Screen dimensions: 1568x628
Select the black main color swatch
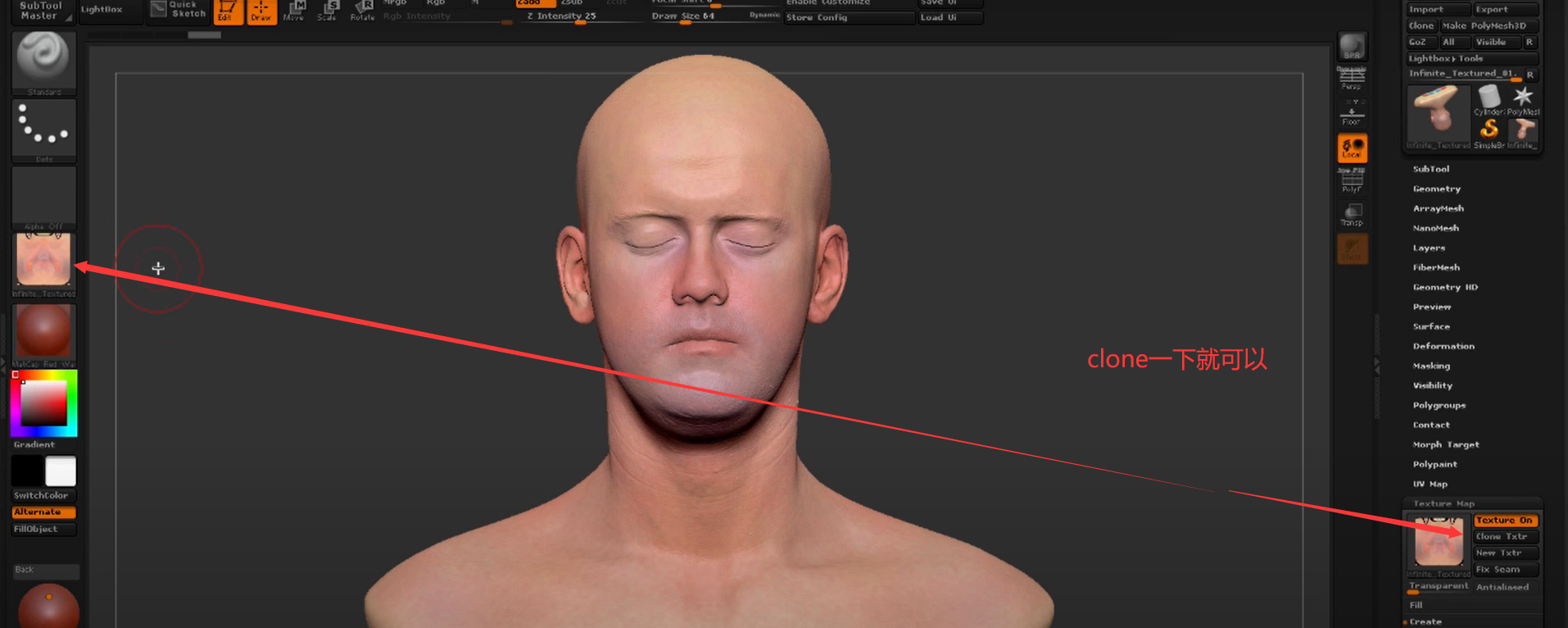coord(27,471)
